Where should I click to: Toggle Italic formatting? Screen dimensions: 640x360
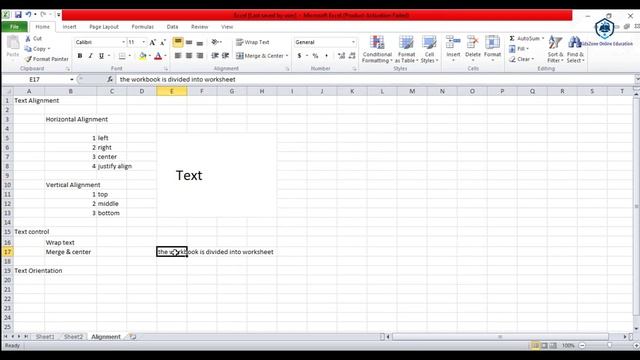coord(90,56)
